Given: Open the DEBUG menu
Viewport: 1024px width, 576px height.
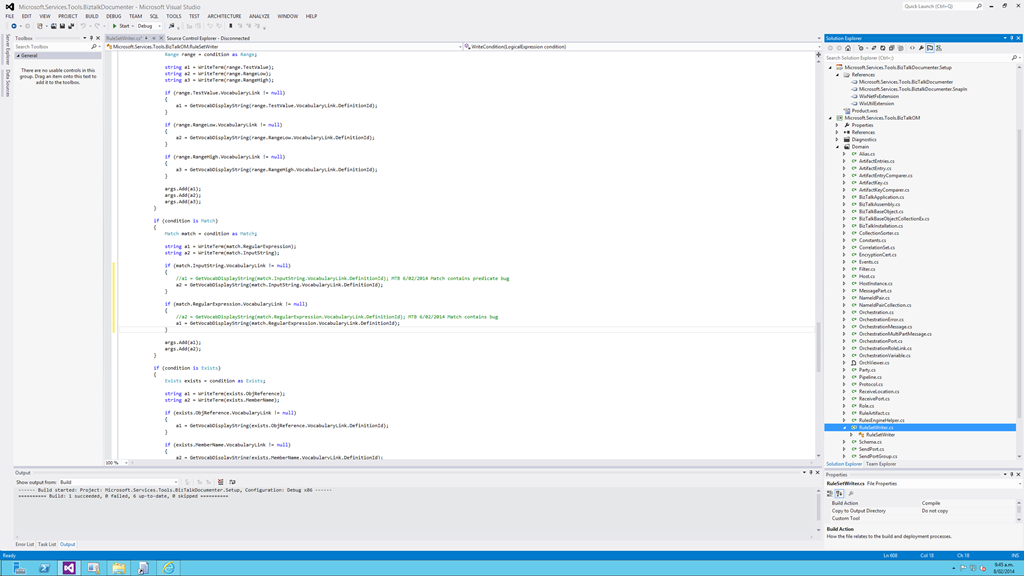Looking at the screenshot, I should (x=114, y=16).
